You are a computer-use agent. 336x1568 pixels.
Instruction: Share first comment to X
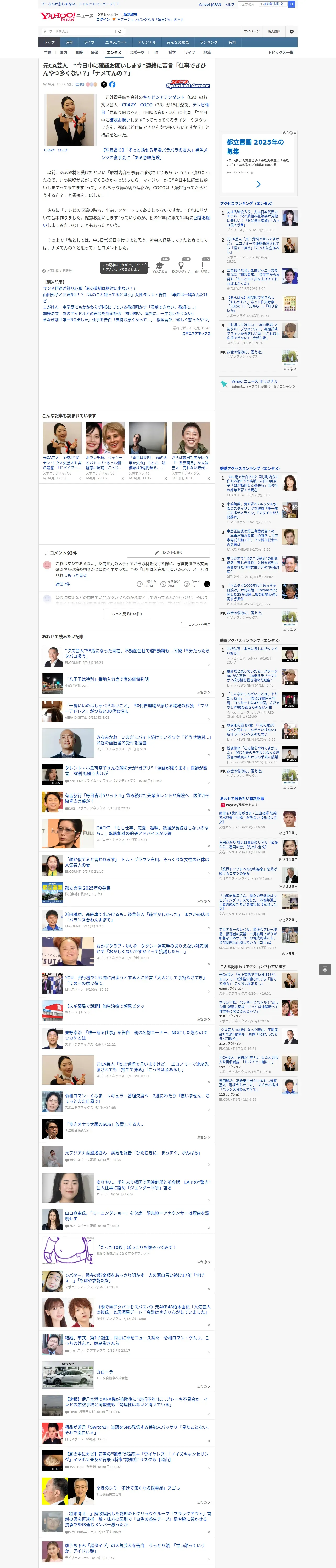[207, 584]
